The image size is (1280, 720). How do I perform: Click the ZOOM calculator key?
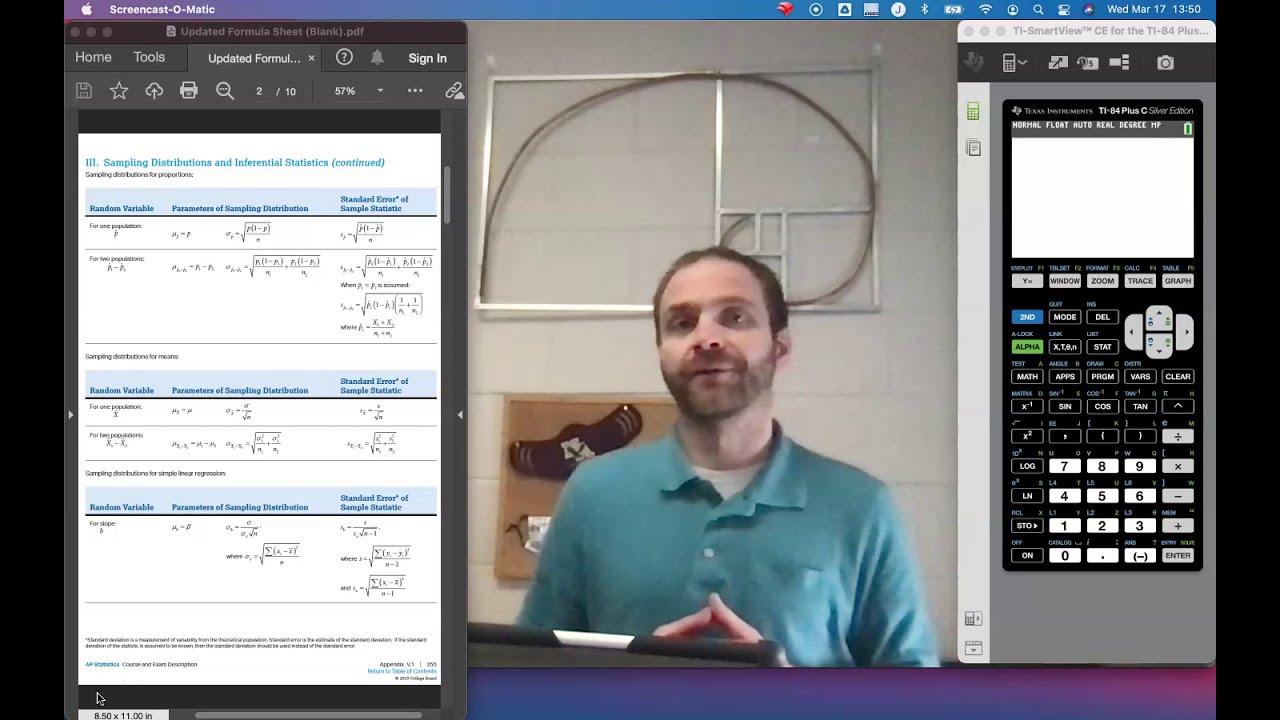[1102, 281]
